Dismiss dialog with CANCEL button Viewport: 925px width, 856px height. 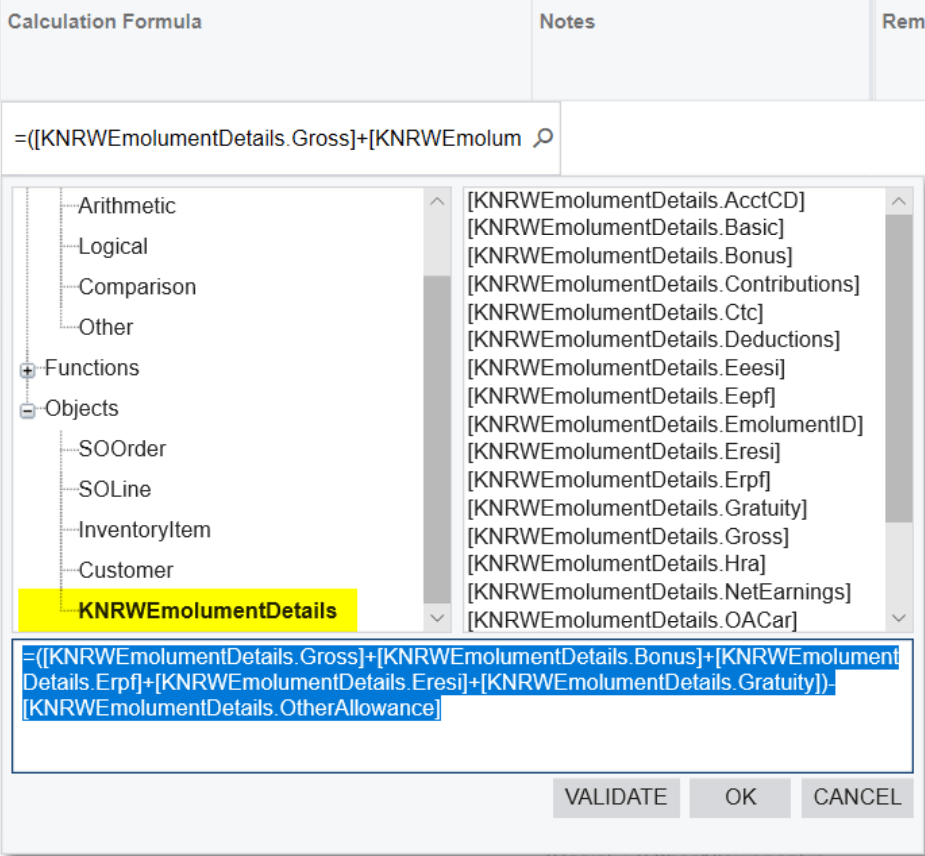coord(857,798)
